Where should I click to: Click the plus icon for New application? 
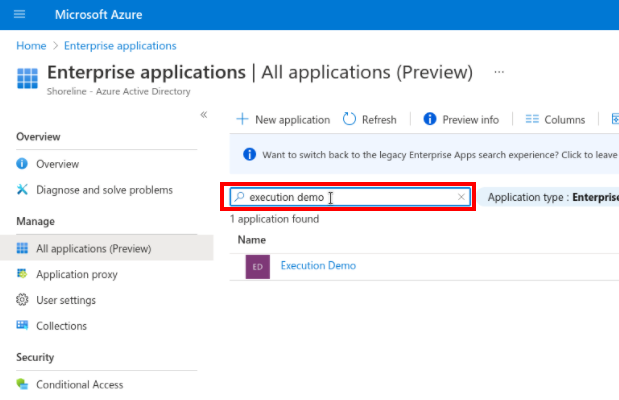(x=242, y=119)
